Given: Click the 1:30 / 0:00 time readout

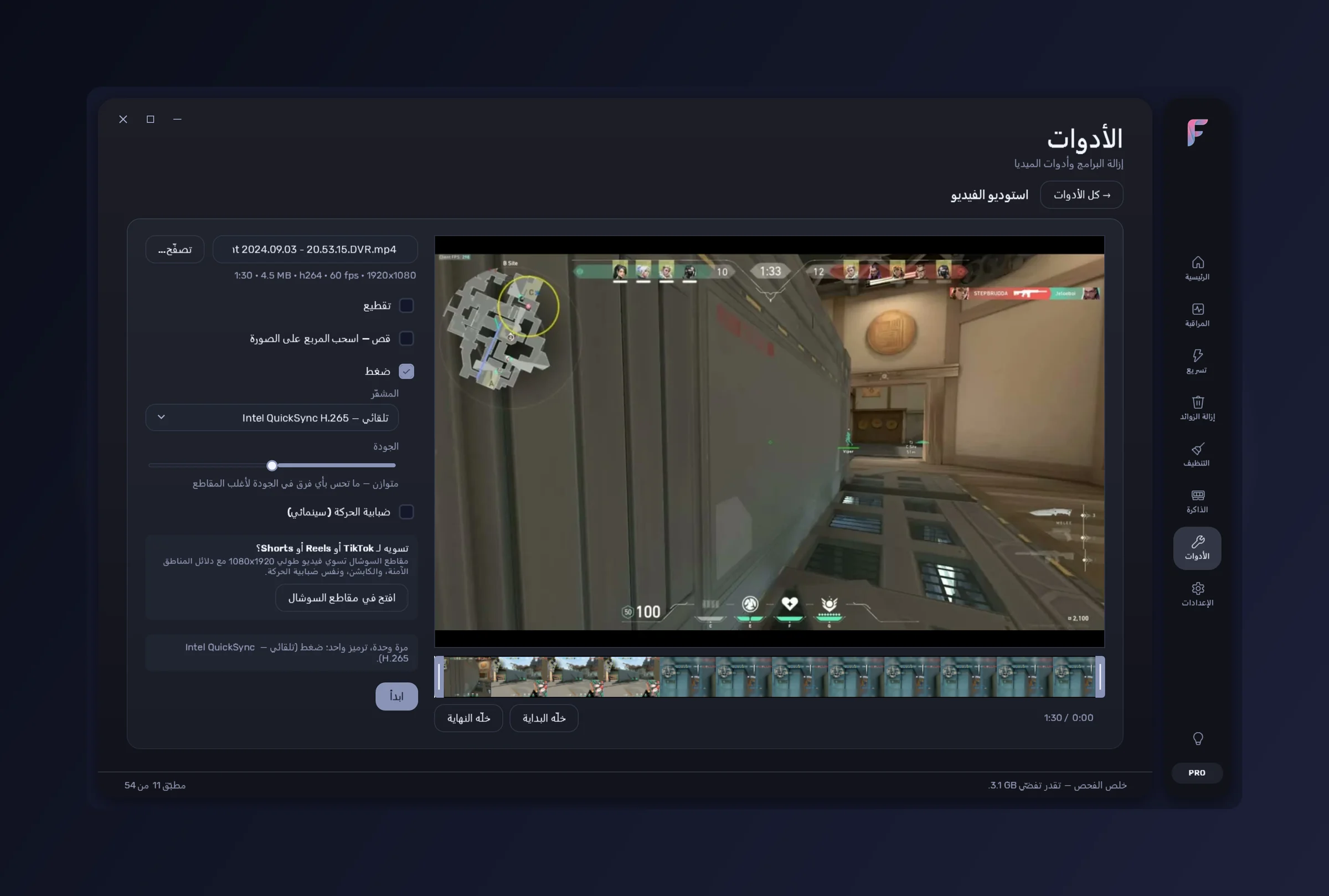Looking at the screenshot, I should click(1068, 718).
